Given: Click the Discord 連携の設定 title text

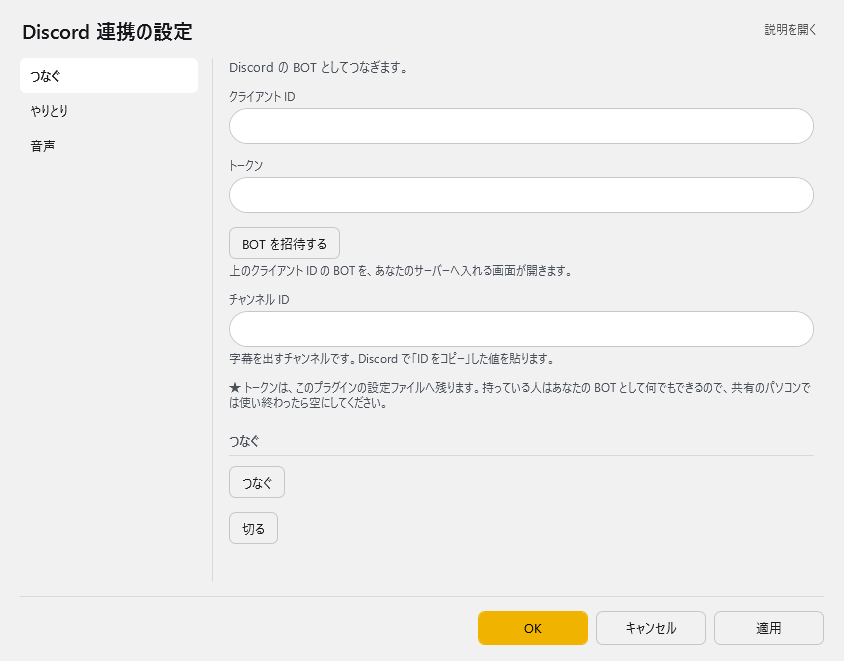Looking at the screenshot, I should tap(107, 32).
